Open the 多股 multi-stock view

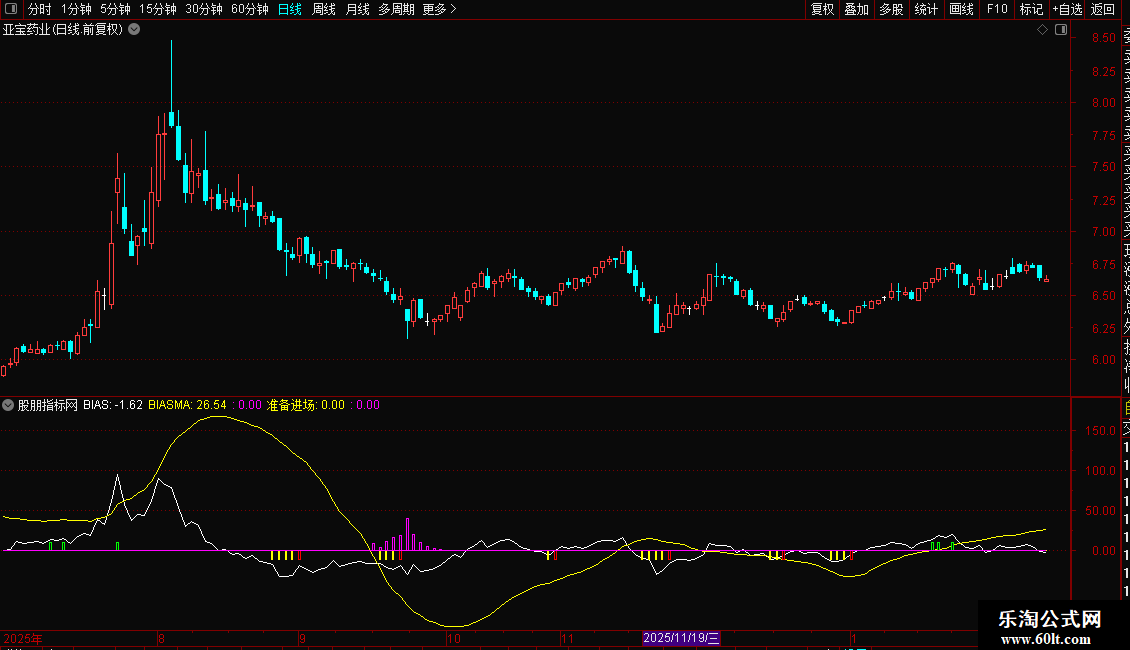coord(891,9)
